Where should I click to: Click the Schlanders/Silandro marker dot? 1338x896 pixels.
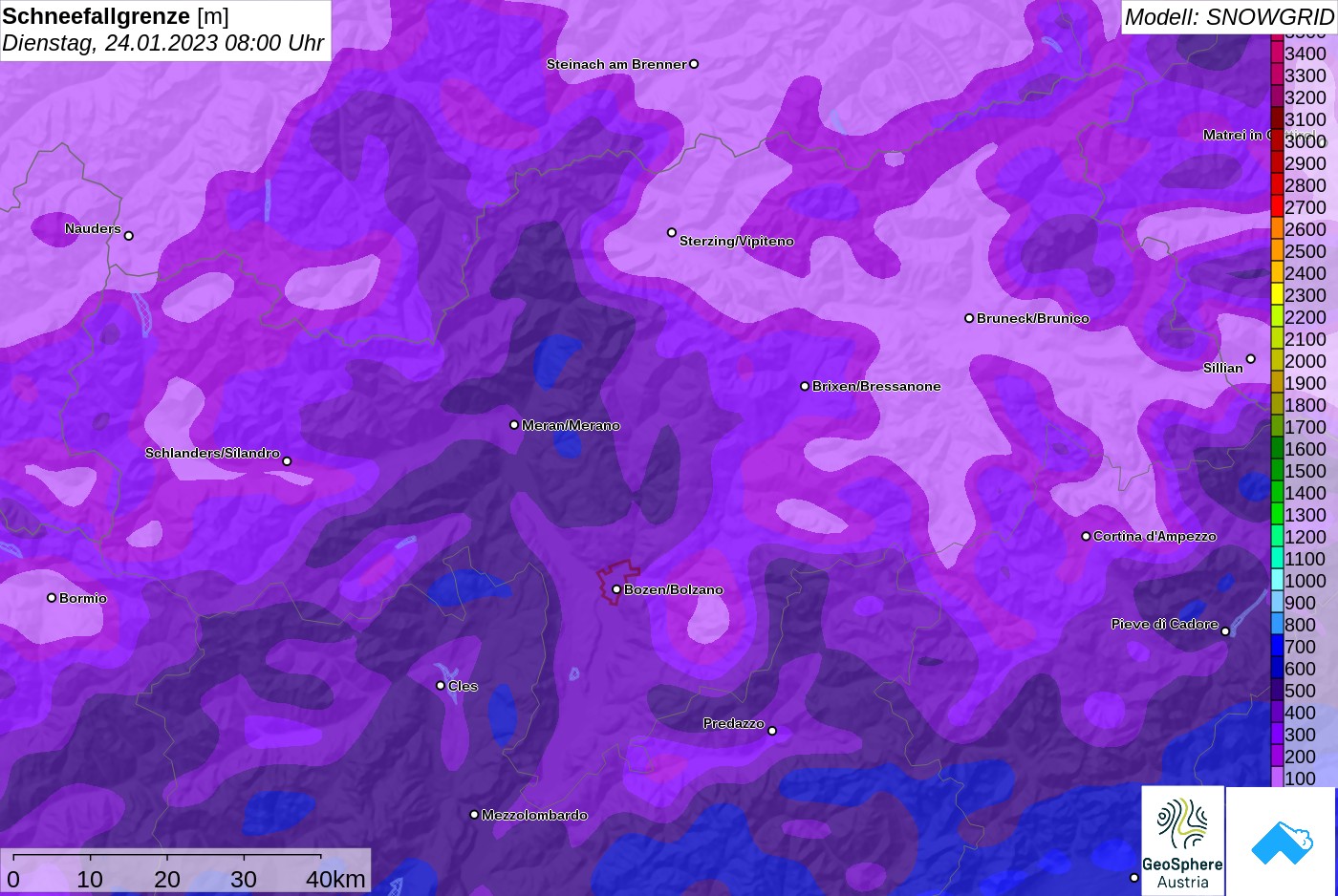pyautogui.click(x=287, y=461)
